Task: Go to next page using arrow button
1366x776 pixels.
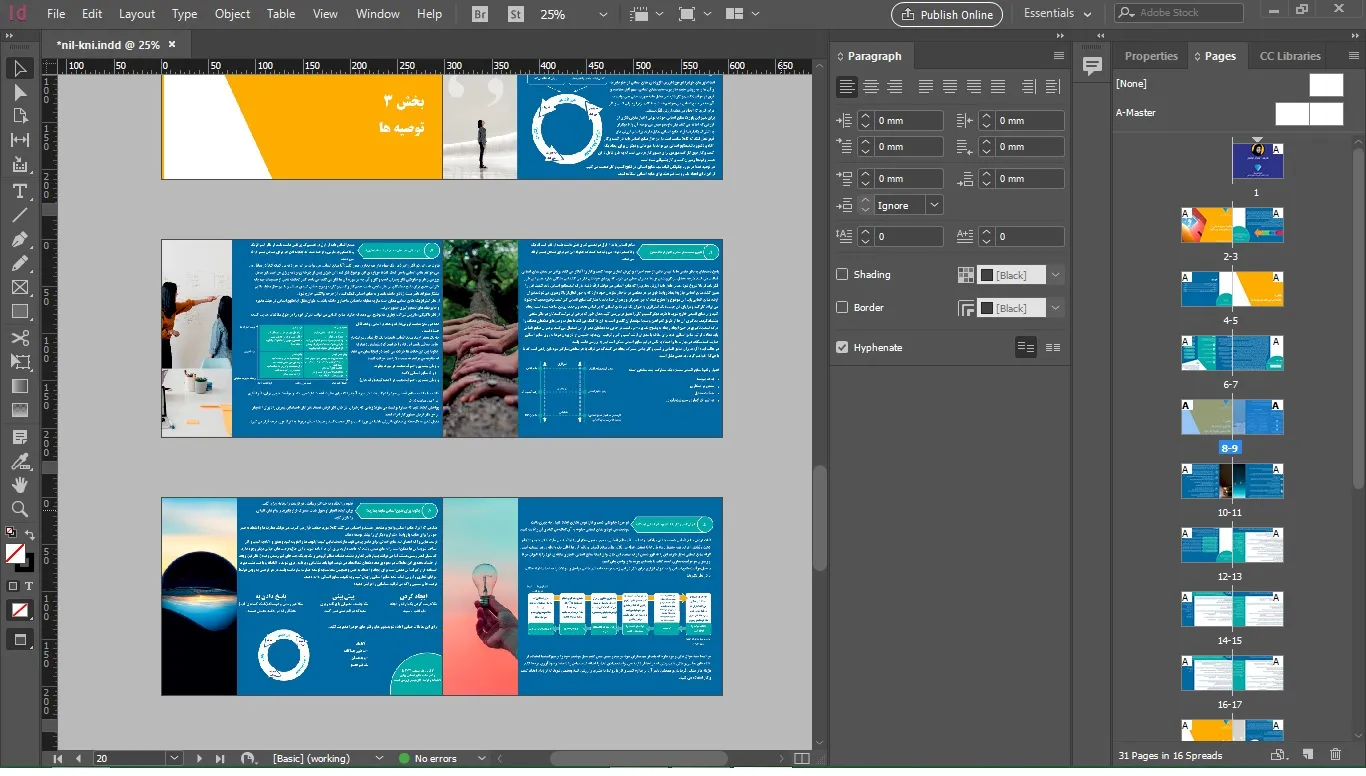Action: (199, 759)
